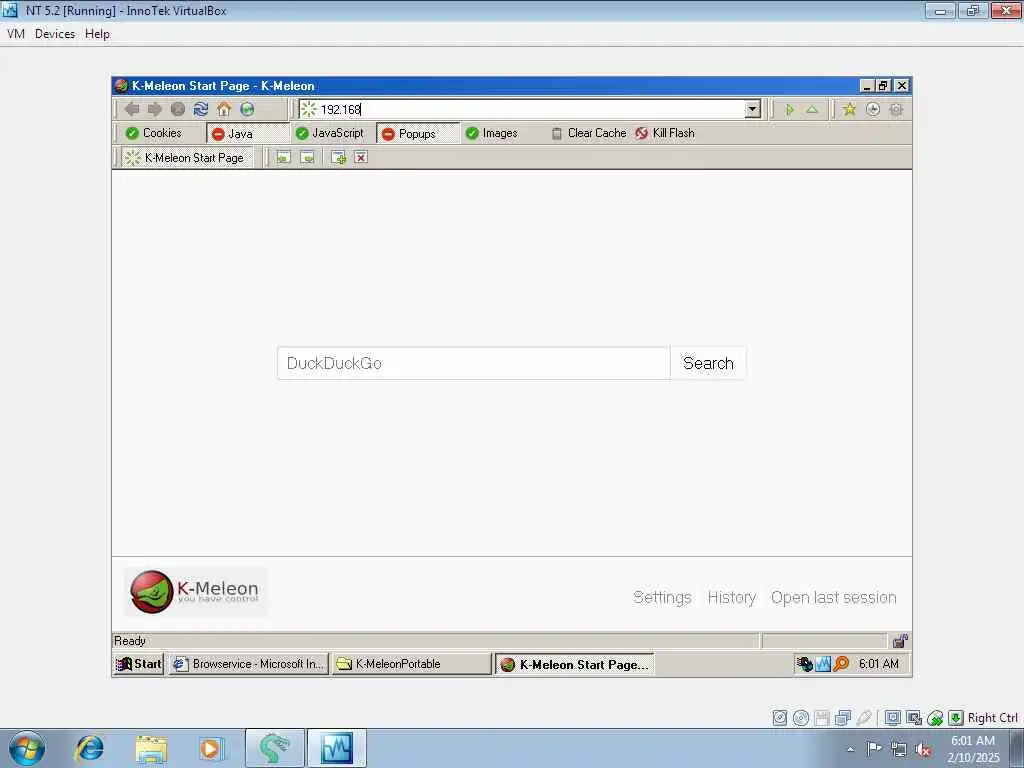This screenshot has width=1024, height=768.
Task: Show hidden Windows tray icons
Action: pyautogui.click(x=850, y=749)
